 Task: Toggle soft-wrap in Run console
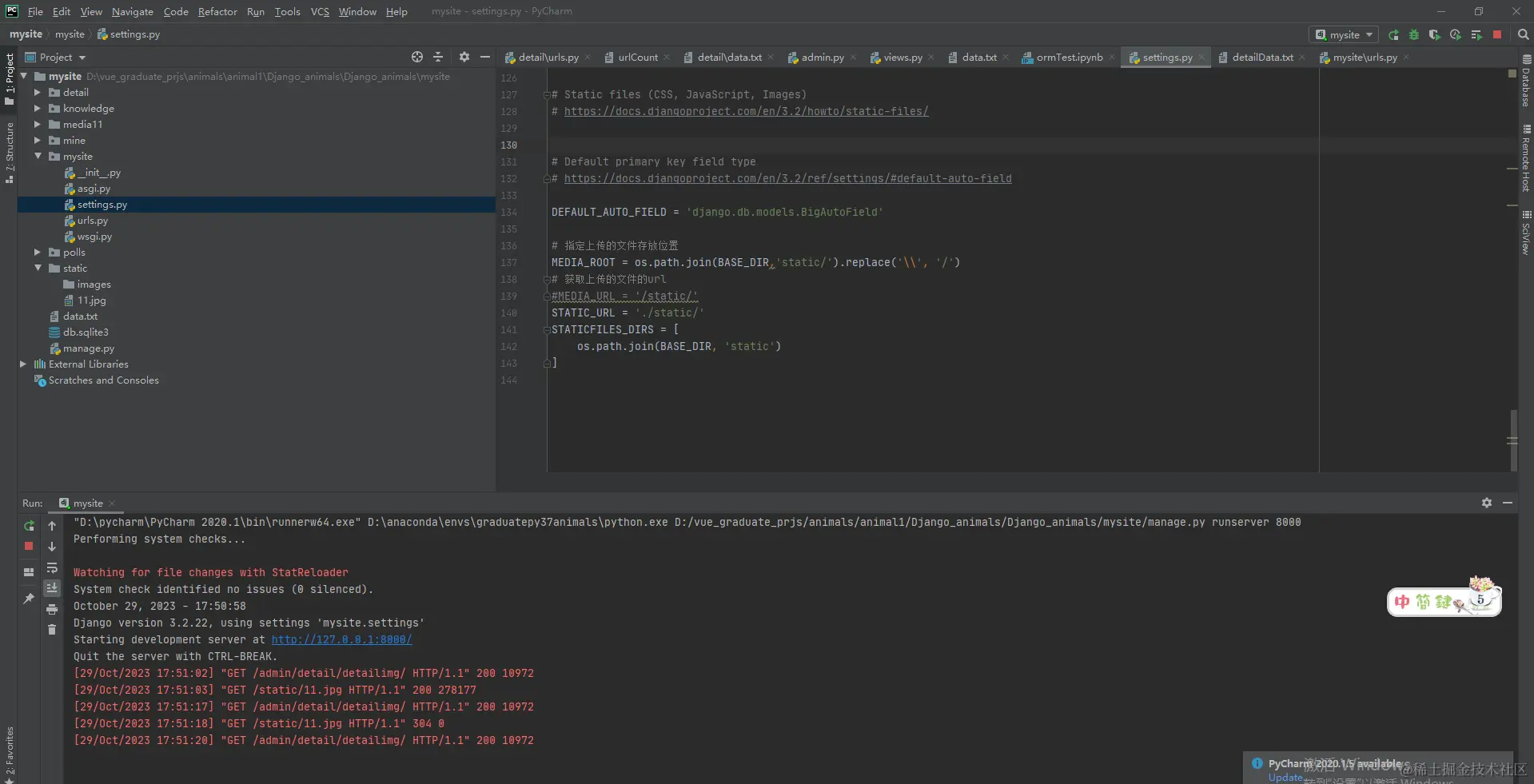[x=52, y=567]
